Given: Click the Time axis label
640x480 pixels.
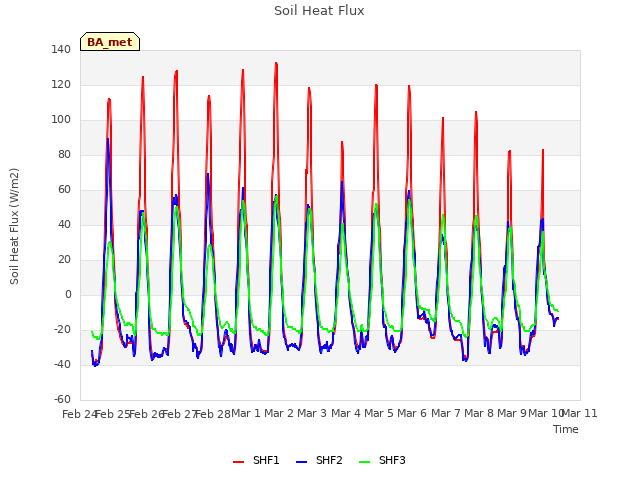Looking at the screenshot, I should 566,429.
